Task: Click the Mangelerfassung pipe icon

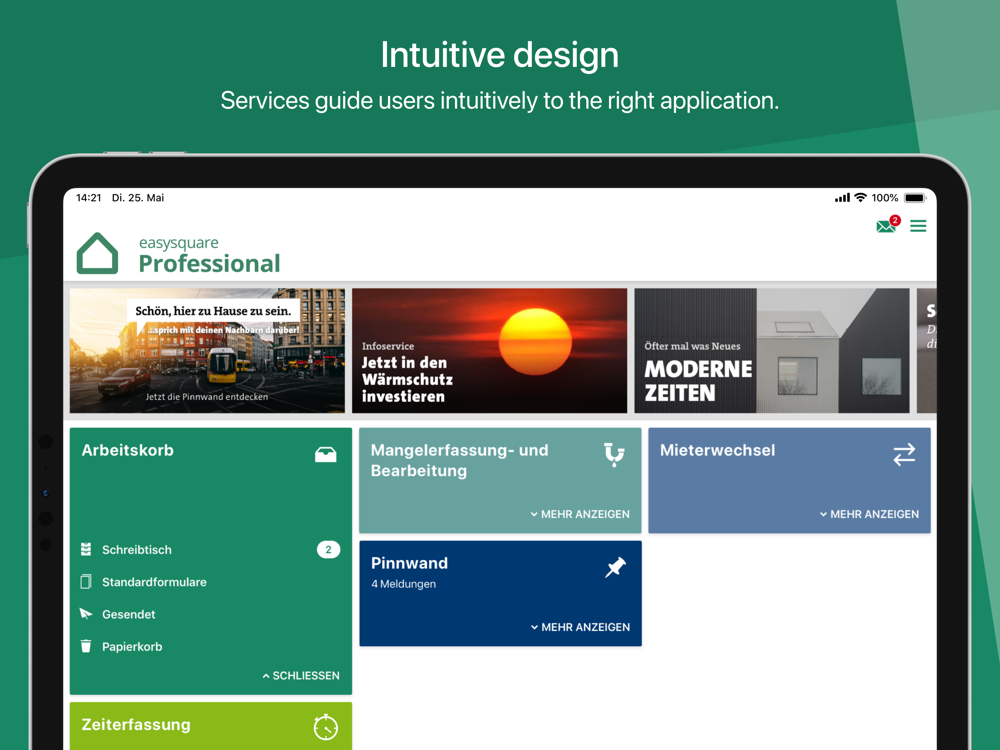Action: pos(614,455)
